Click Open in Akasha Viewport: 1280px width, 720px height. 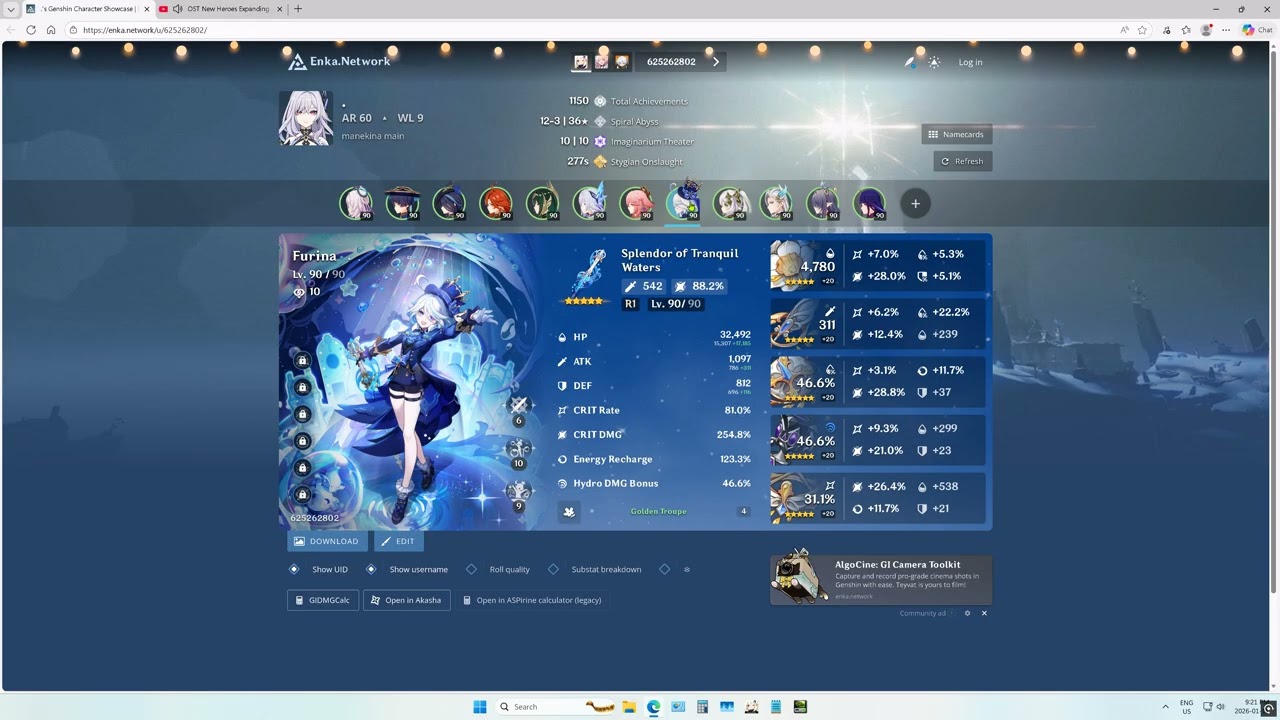406,600
